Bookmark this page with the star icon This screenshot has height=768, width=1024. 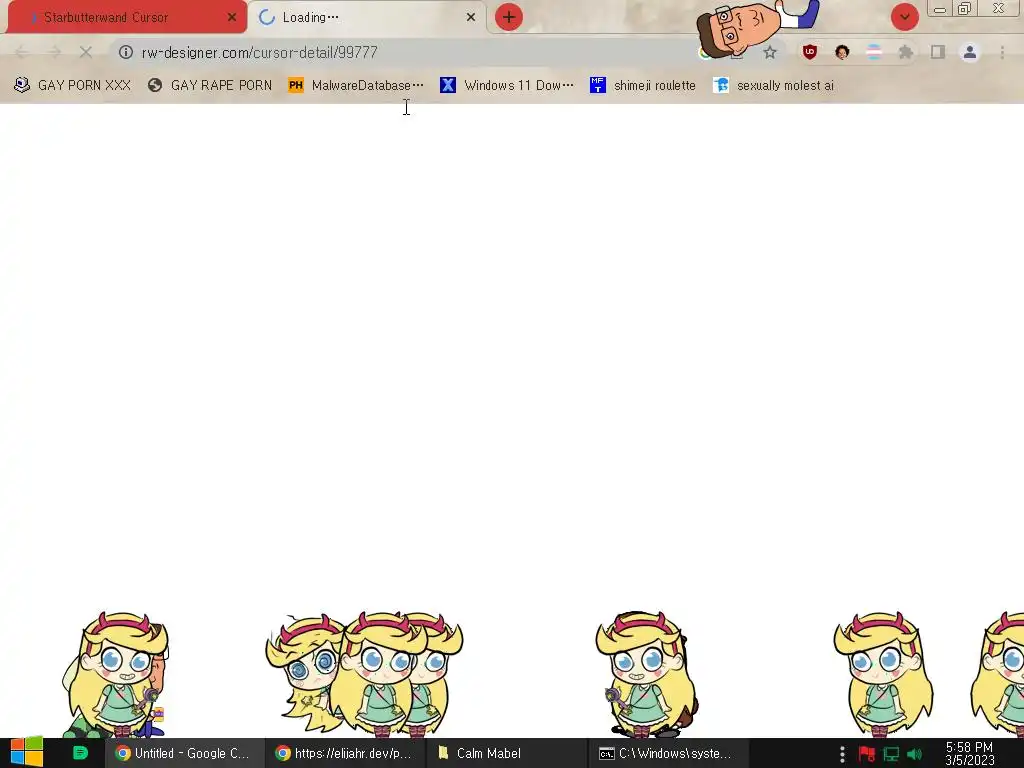tap(770, 52)
